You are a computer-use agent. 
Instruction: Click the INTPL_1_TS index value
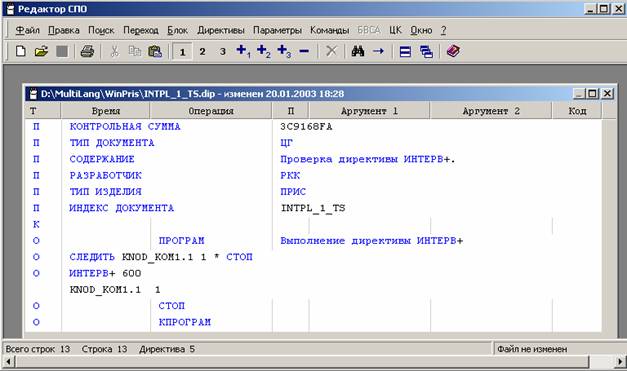click(313, 208)
